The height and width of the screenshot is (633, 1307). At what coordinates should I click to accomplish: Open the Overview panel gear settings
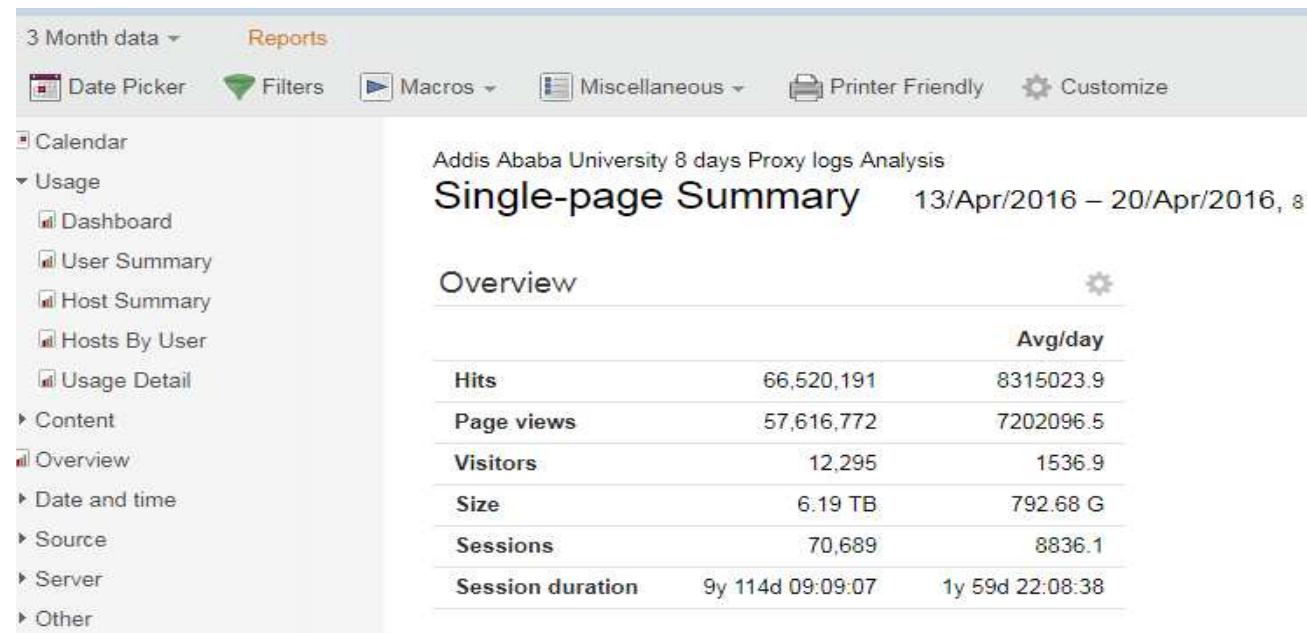click(x=1101, y=286)
